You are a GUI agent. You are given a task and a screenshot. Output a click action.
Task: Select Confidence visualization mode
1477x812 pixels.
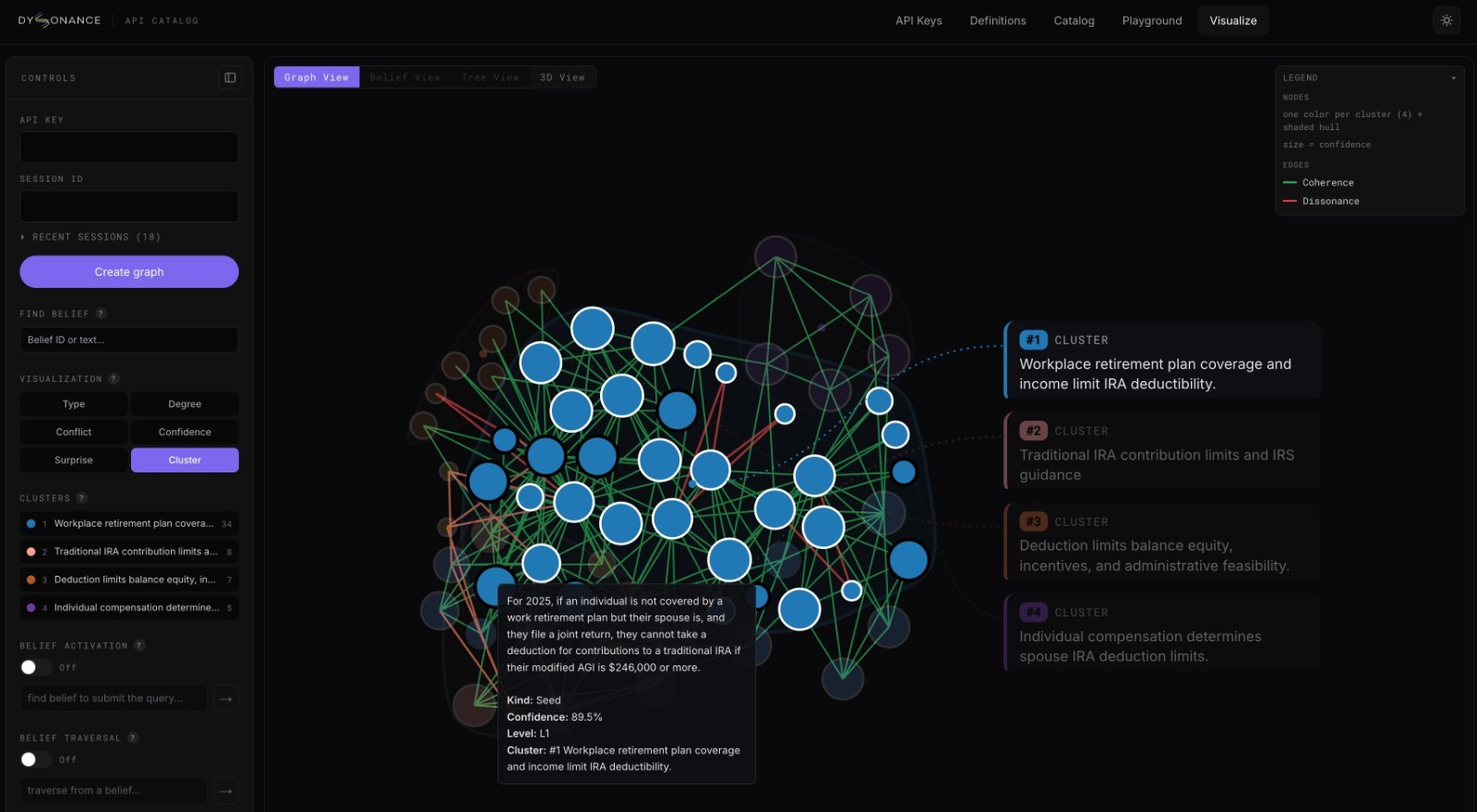[x=185, y=432]
